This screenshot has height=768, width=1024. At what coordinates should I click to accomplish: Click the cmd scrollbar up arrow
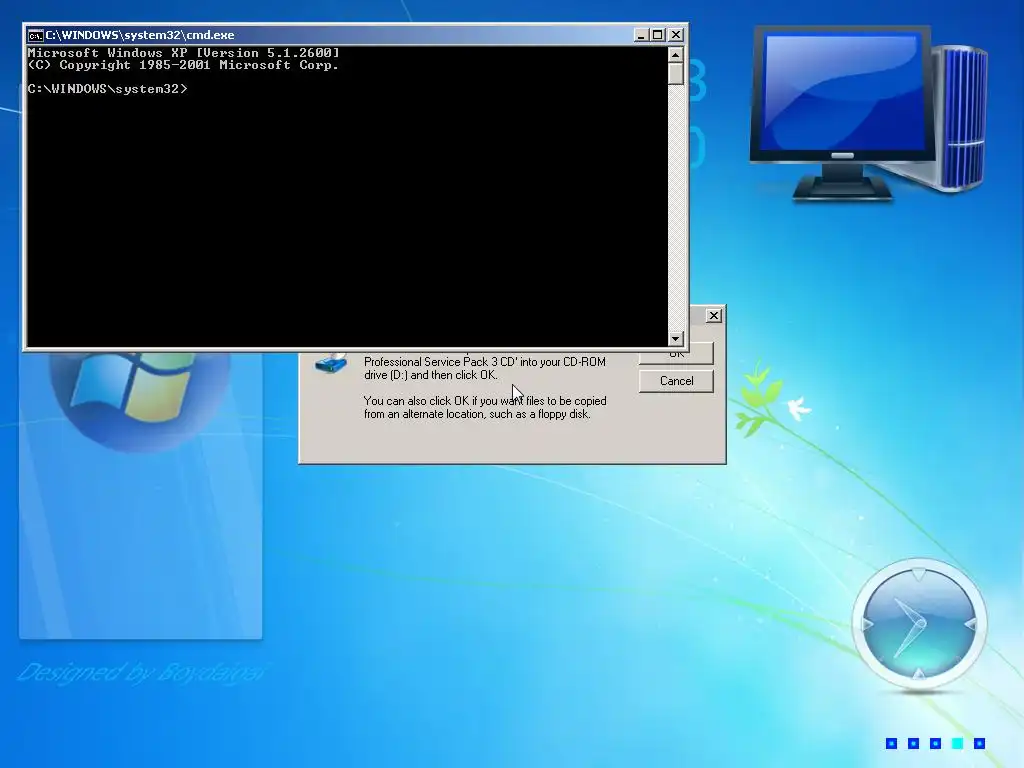(675, 54)
